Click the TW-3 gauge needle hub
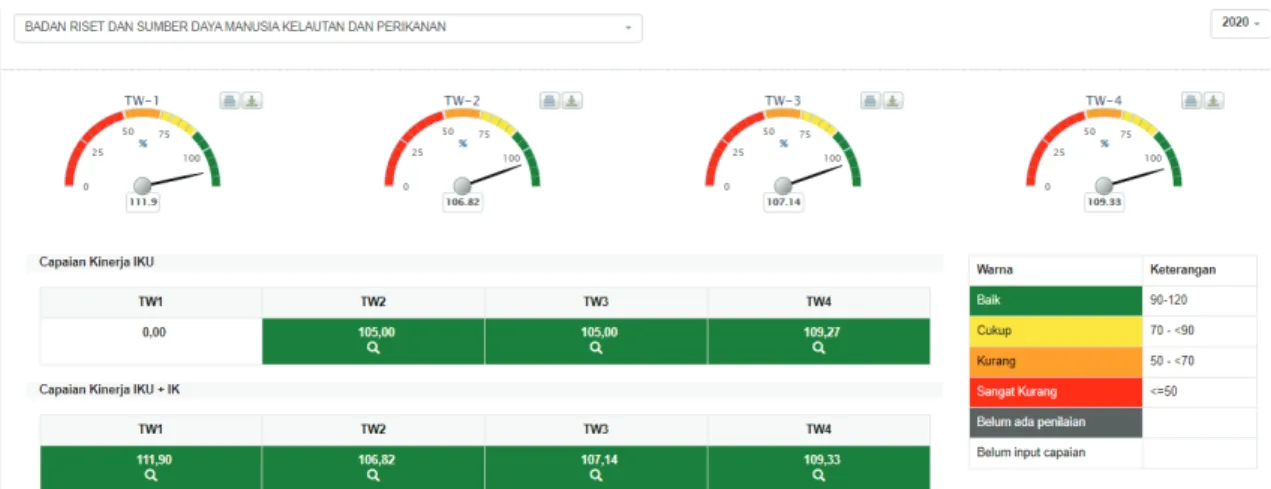The height and width of the screenshot is (489, 1271). [x=783, y=186]
